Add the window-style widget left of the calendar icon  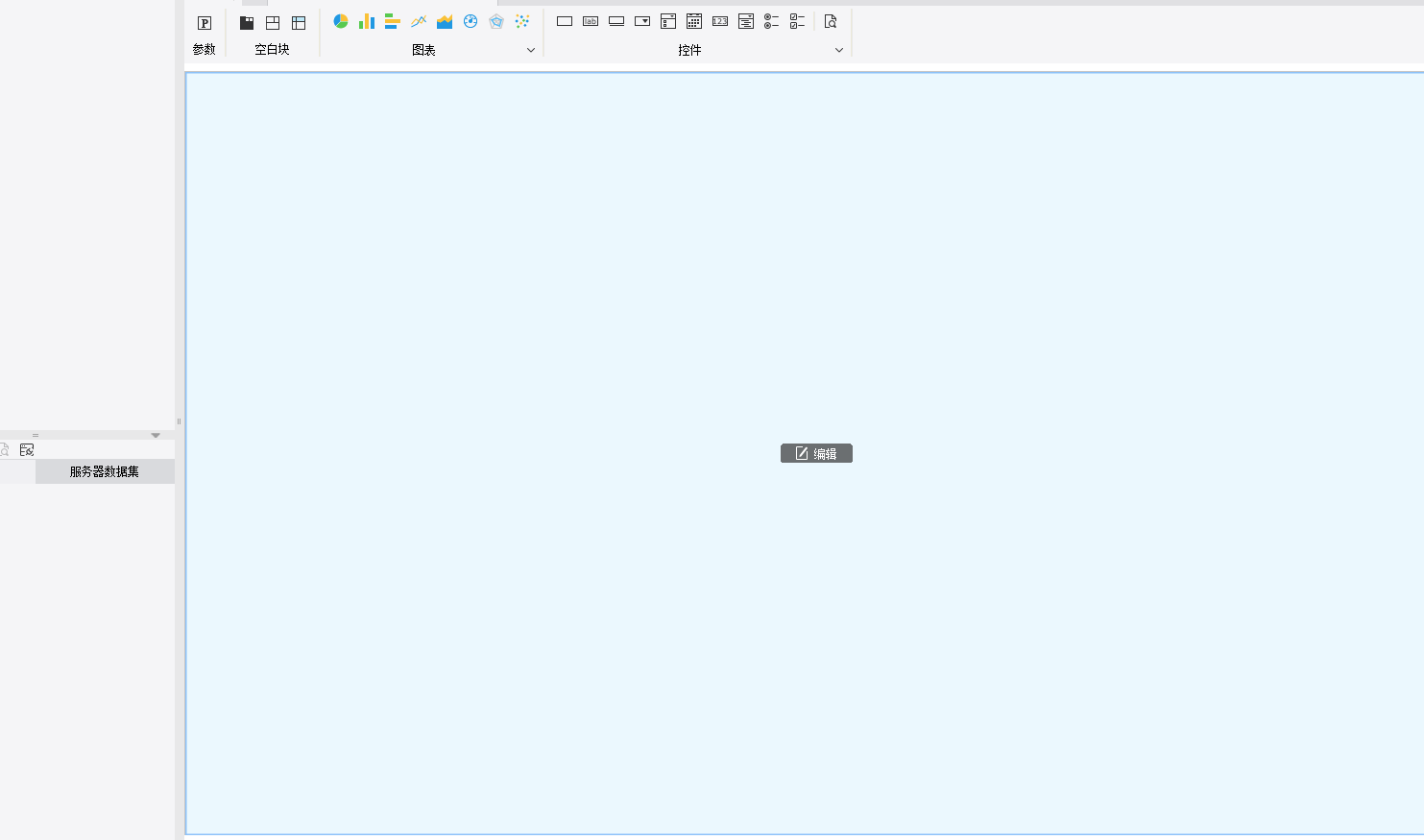pyautogui.click(x=668, y=21)
